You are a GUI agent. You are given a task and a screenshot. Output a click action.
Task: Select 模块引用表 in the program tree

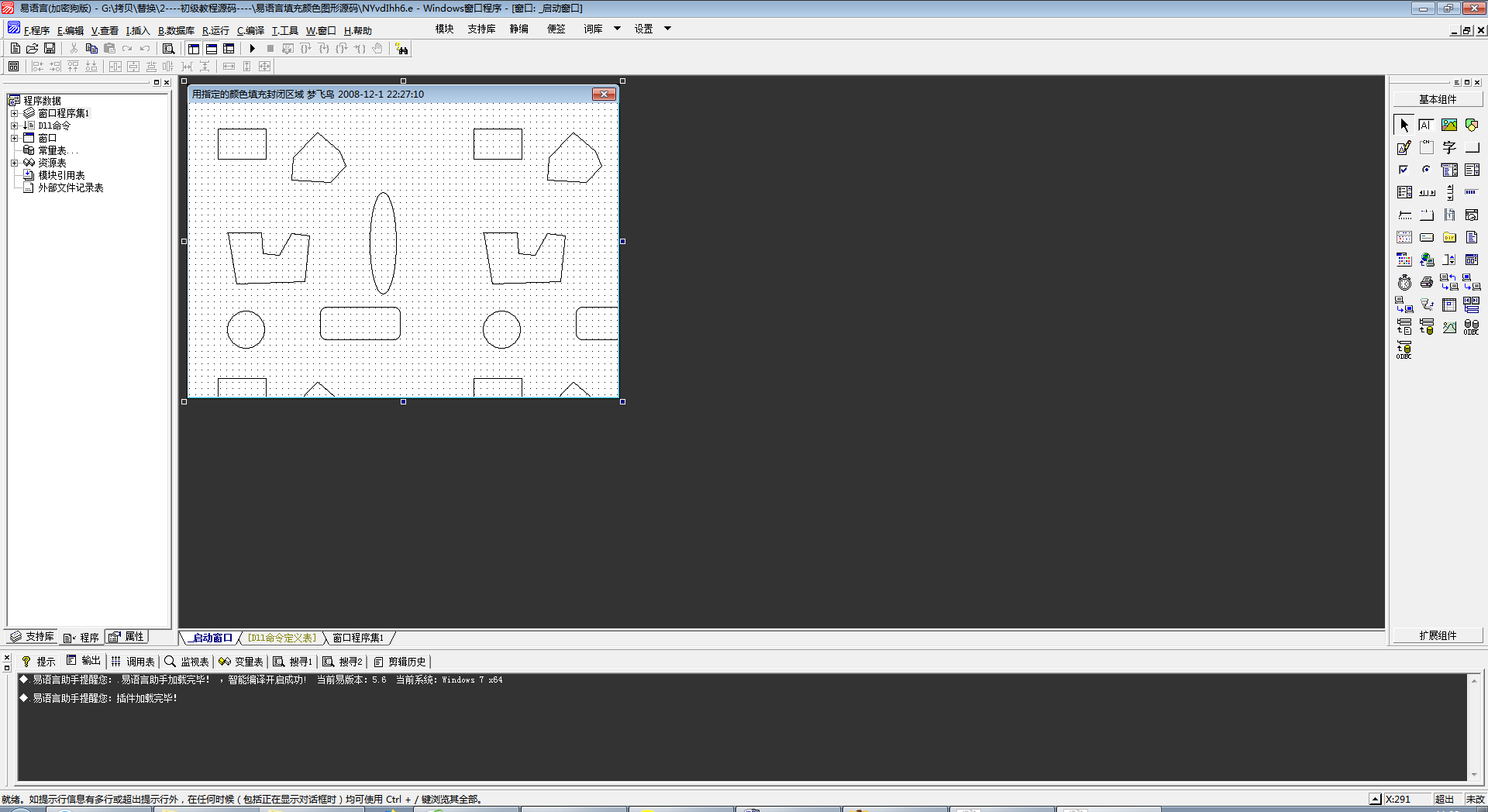tap(61, 175)
